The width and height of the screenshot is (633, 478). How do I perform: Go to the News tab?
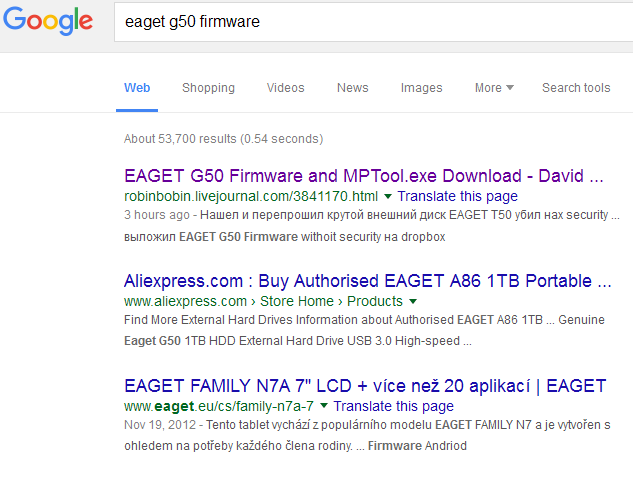[x=352, y=88]
